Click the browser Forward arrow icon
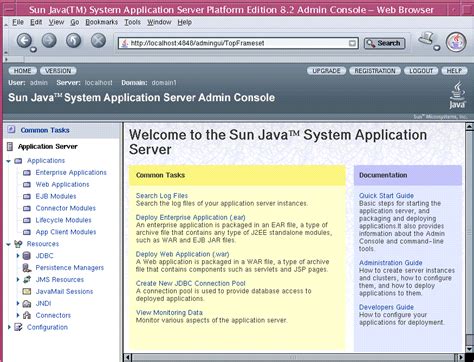Screen dimensions: 474x362 point(49,41)
